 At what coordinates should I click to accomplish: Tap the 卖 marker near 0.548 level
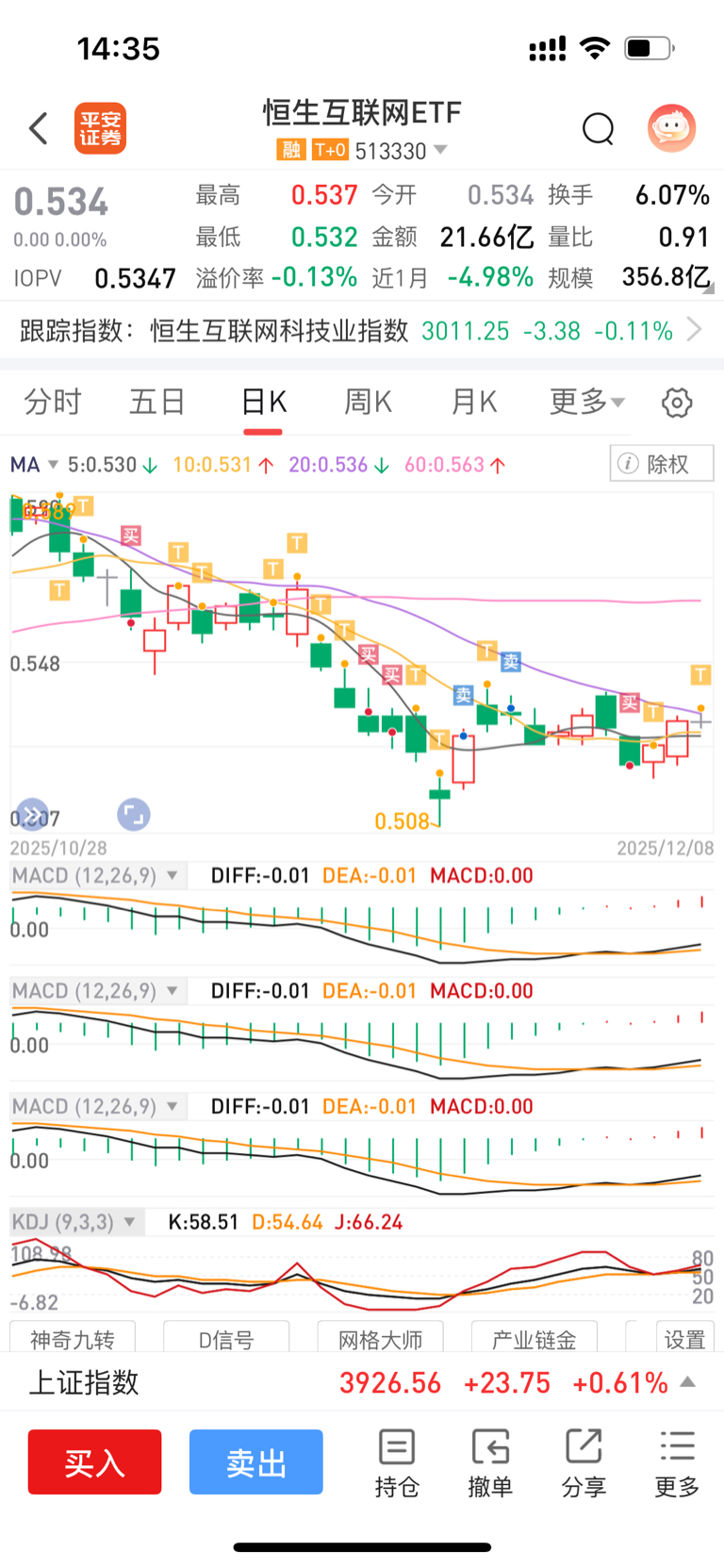pos(511,662)
